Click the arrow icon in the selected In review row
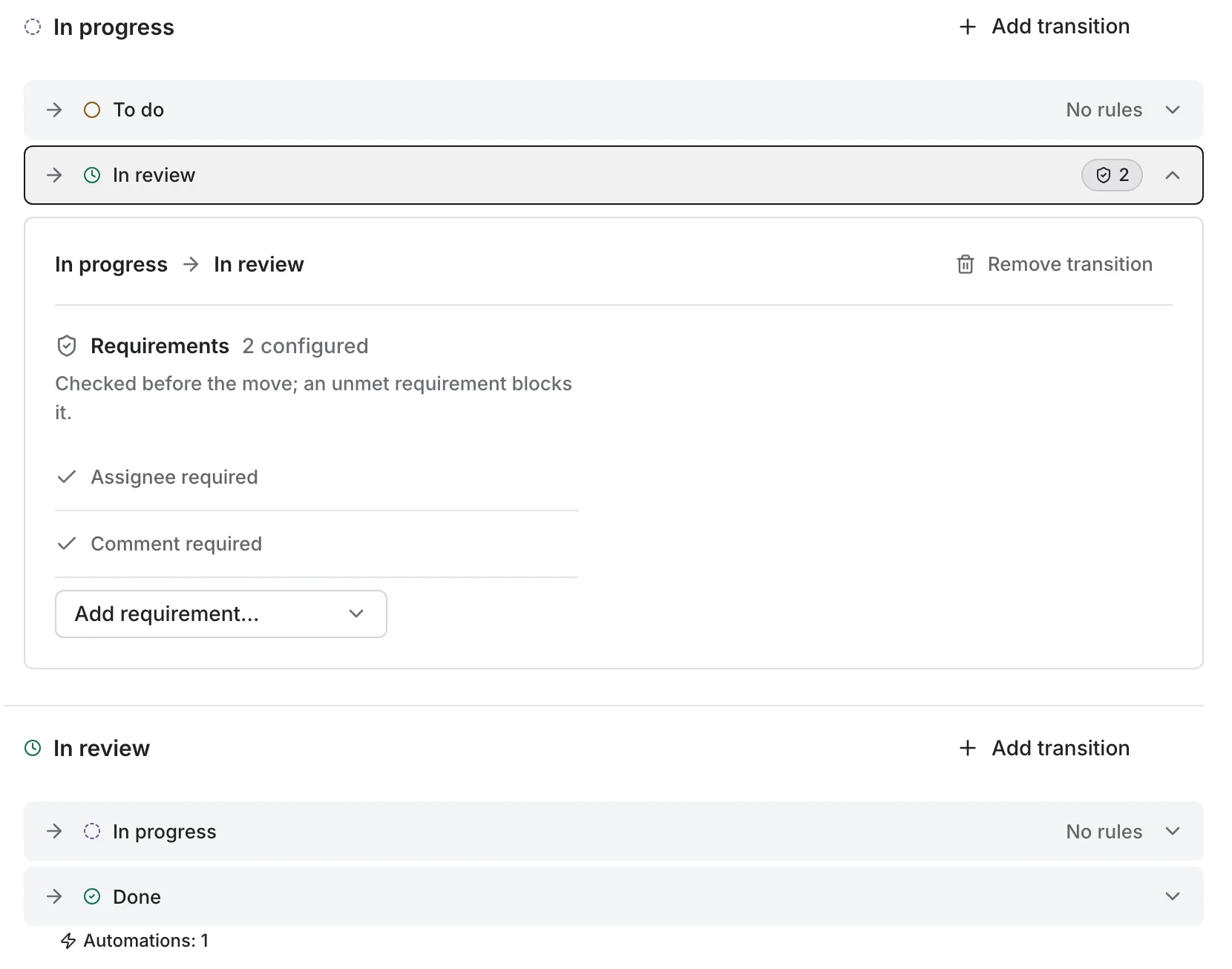 click(x=54, y=175)
